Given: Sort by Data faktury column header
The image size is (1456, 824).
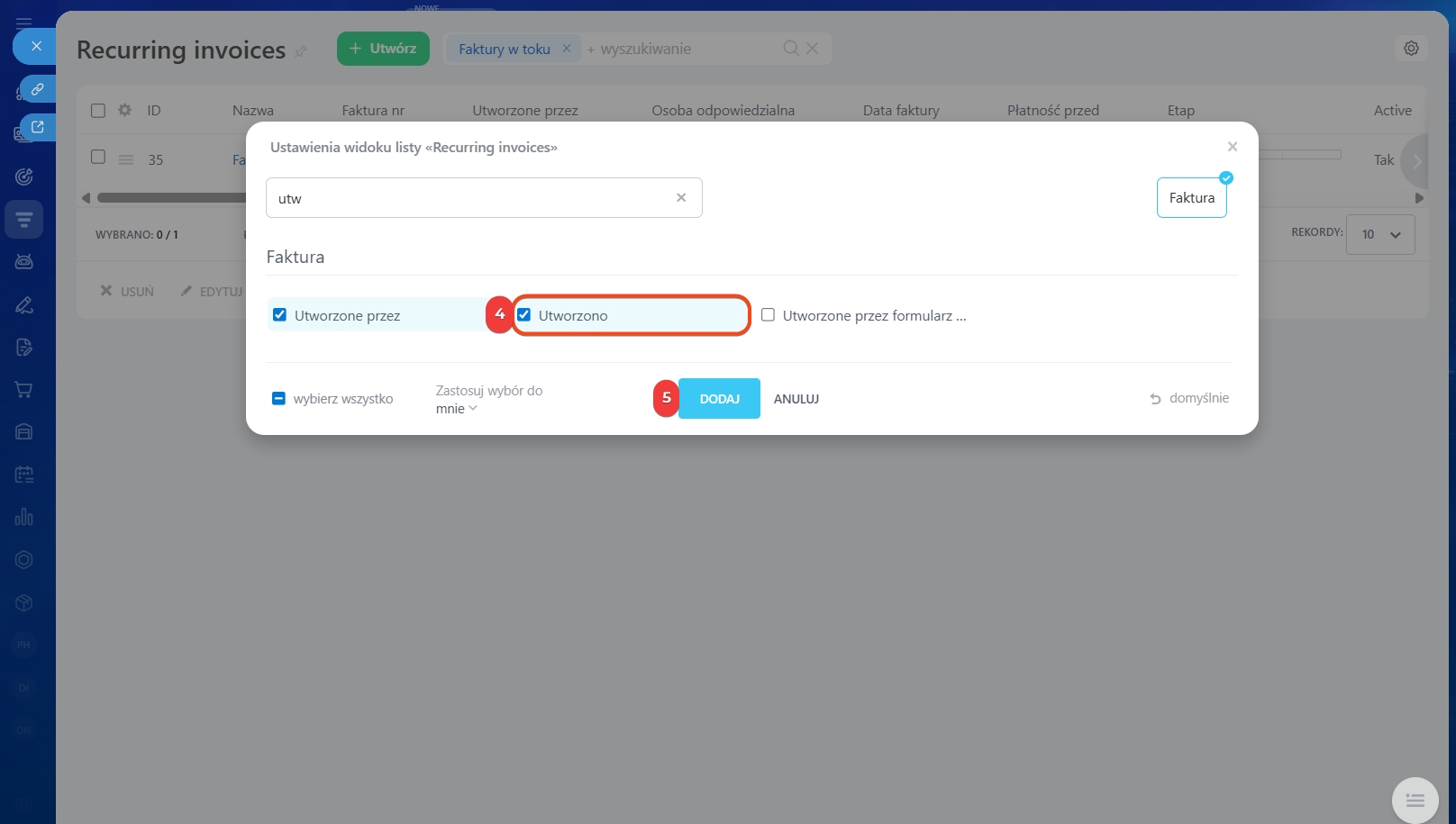Looking at the screenshot, I should tap(901, 110).
